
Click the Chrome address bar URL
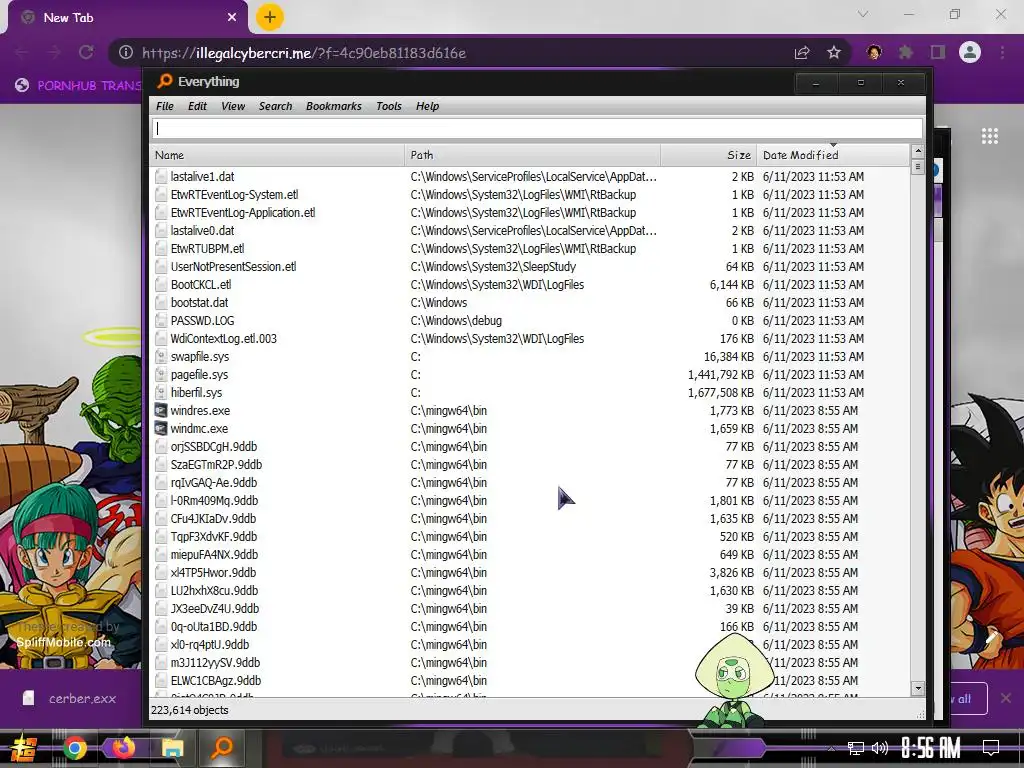[x=304, y=53]
